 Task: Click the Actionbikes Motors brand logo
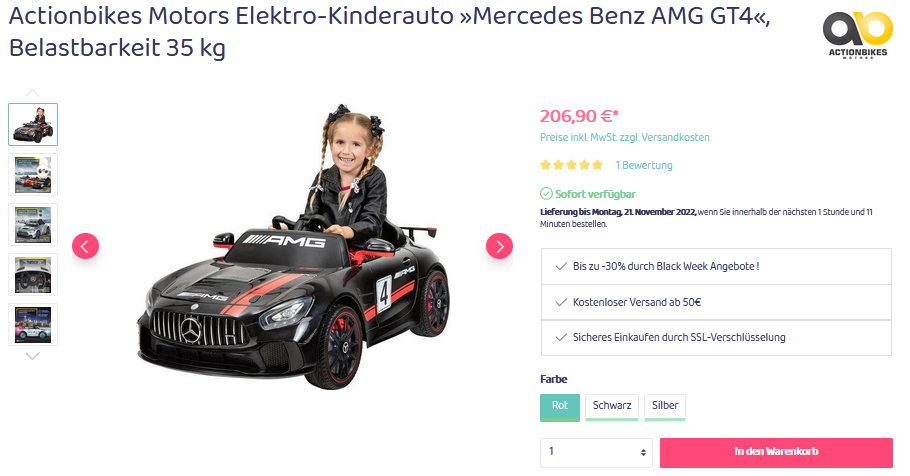click(x=857, y=35)
